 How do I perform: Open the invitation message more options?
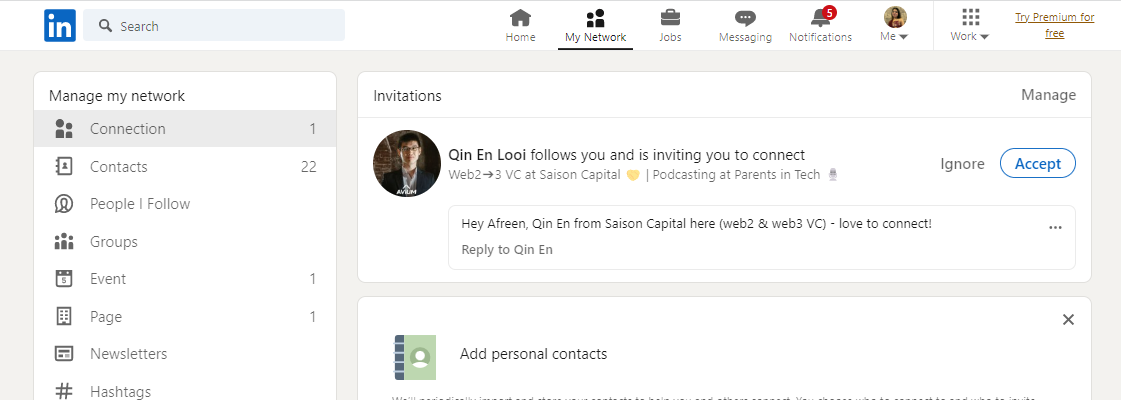point(1055,228)
